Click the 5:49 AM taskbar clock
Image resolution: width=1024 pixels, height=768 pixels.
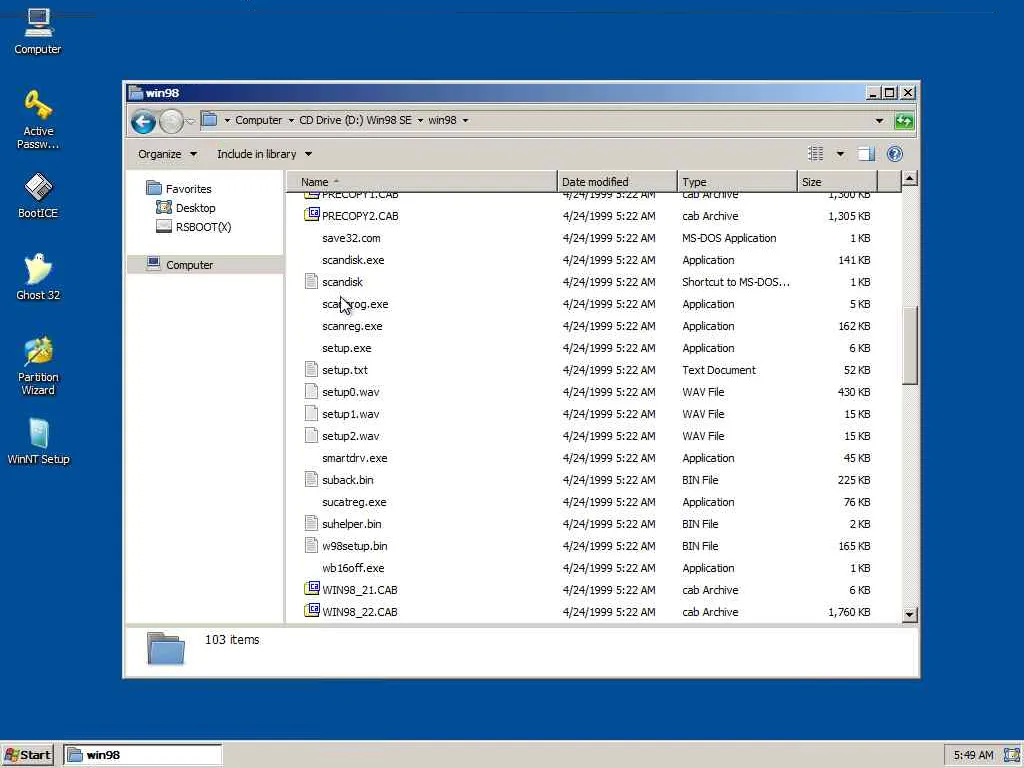pyautogui.click(x=973, y=755)
